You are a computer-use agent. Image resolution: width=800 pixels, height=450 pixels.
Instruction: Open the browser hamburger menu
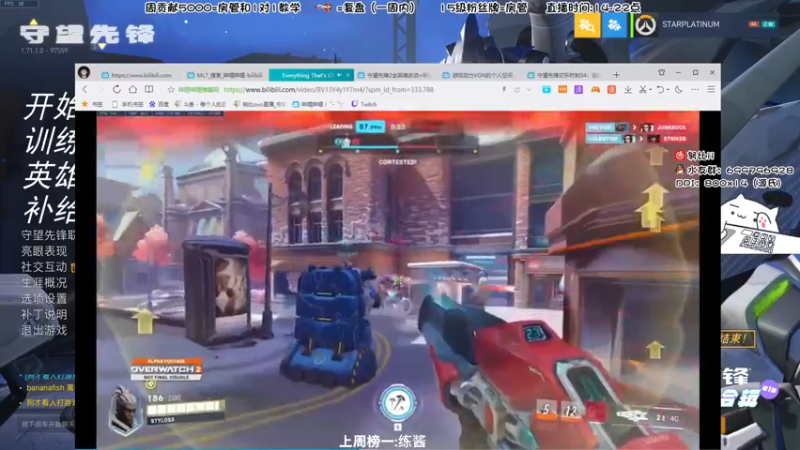pyautogui.click(x=711, y=89)
